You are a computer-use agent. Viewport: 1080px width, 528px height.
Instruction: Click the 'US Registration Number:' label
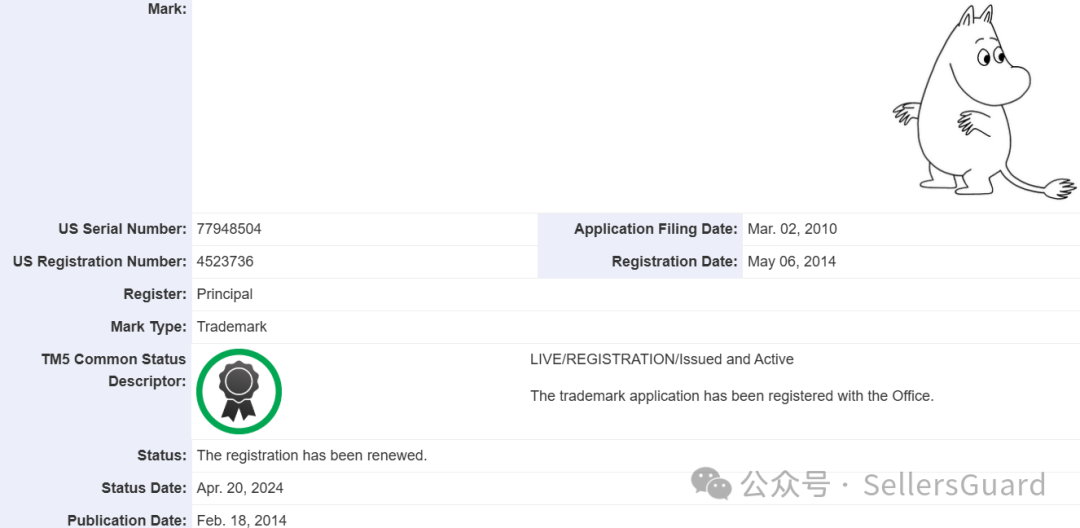tap(100, 262)
